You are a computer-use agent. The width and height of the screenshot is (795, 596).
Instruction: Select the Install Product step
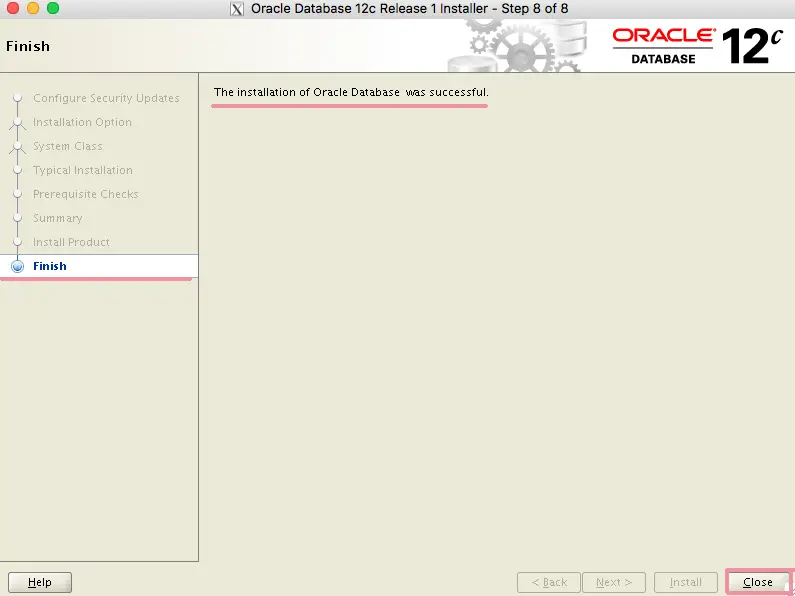71,242
